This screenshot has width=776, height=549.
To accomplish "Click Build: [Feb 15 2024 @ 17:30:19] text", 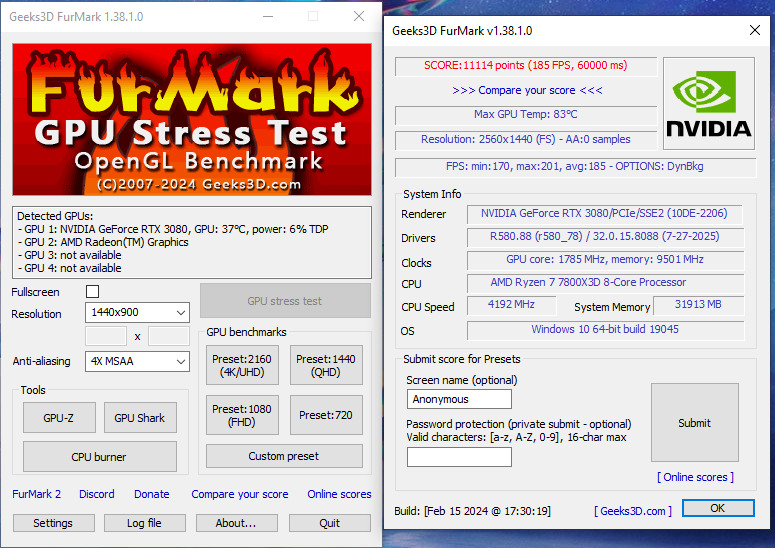I will pyautogui.click(x=473, y=511).
